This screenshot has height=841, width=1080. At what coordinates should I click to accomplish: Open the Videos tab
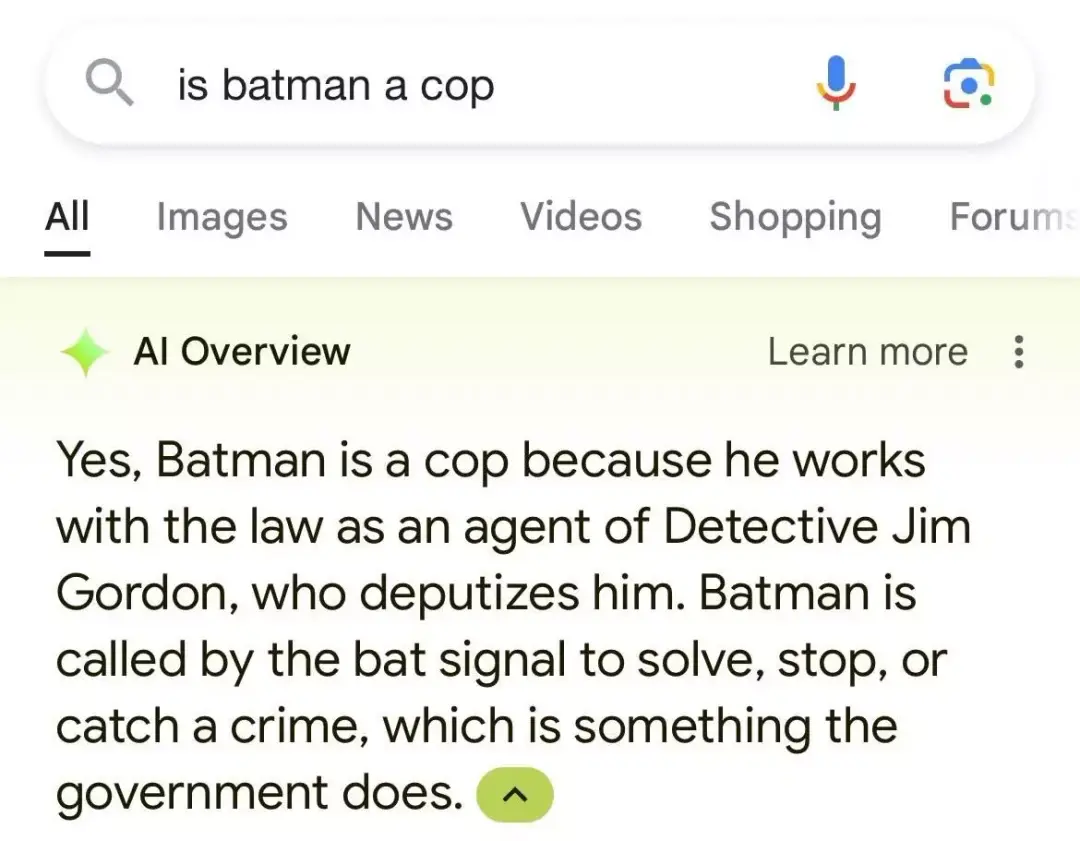[x=581, y=216]
